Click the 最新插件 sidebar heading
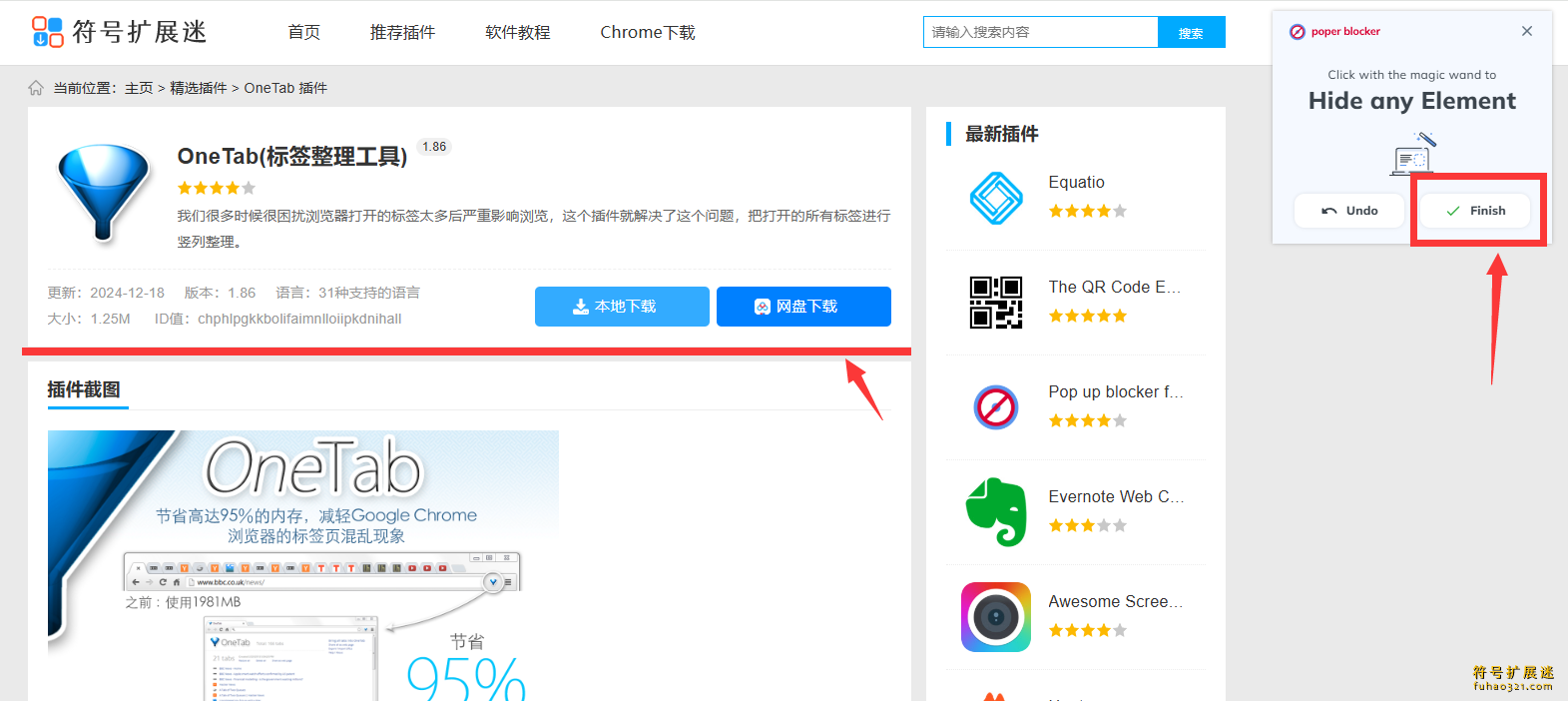 pos(1002,134)
